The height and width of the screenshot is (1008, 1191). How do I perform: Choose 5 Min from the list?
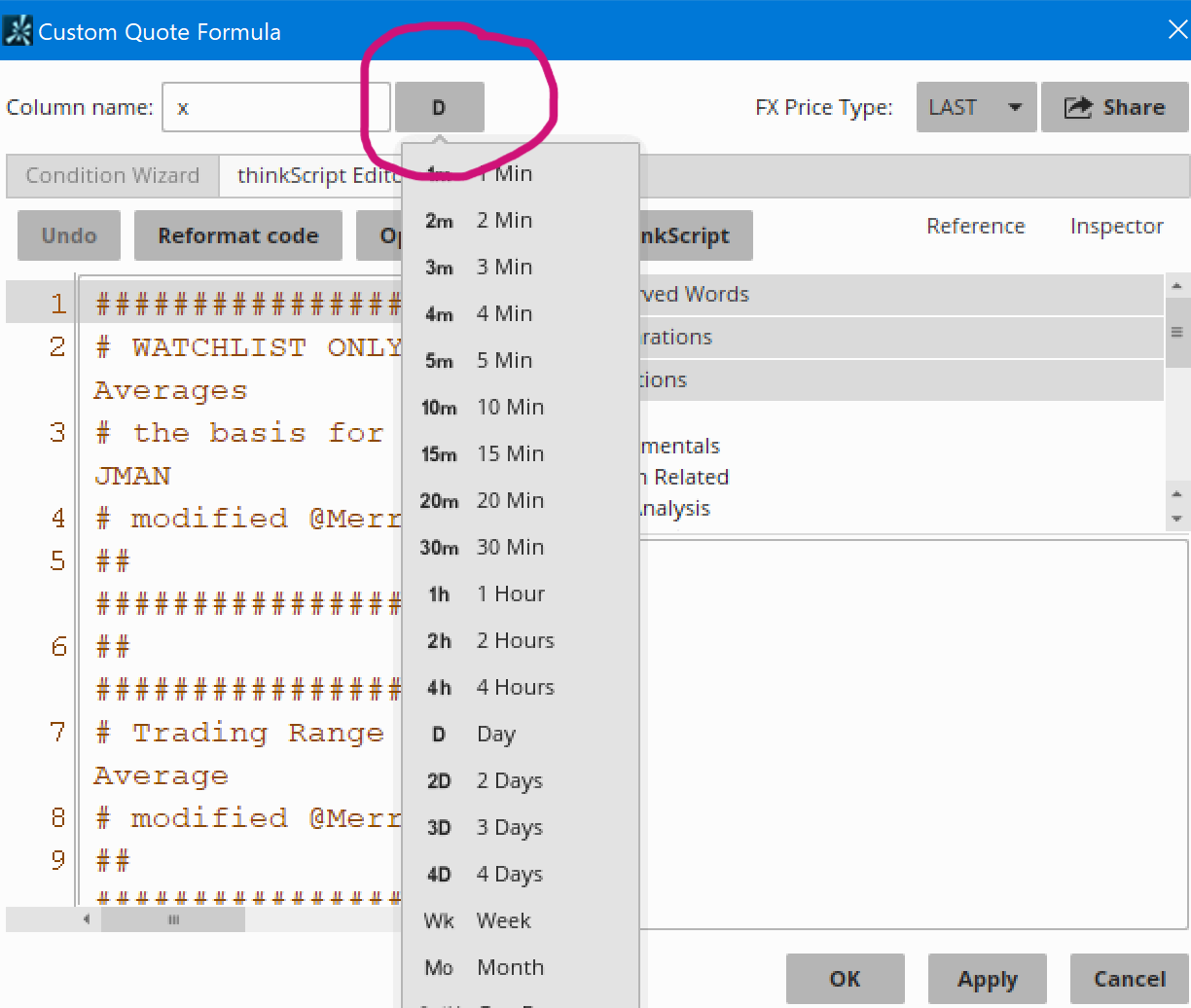(x=521, y=360)
